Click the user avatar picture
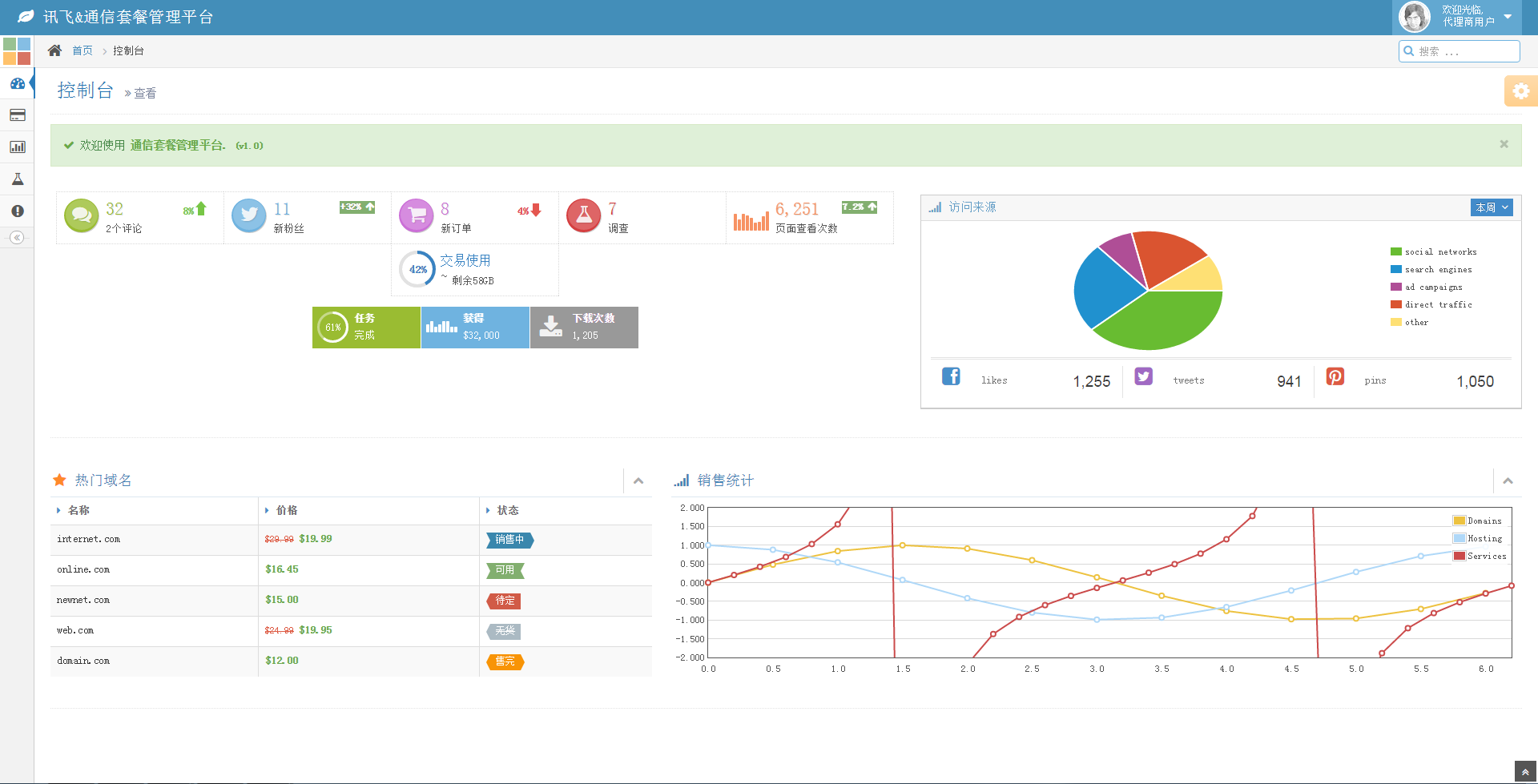The width and height of the screenshot is (1538, 784). click(x=1415, y=17)
